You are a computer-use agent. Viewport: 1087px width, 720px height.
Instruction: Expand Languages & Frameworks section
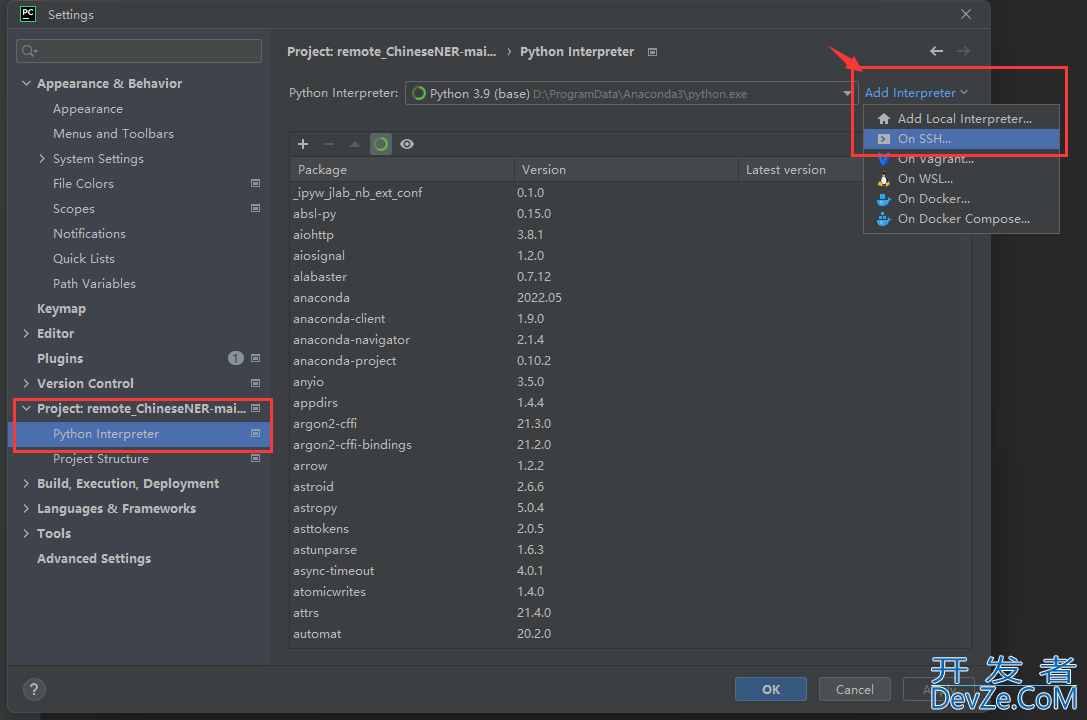coord(26,508)
